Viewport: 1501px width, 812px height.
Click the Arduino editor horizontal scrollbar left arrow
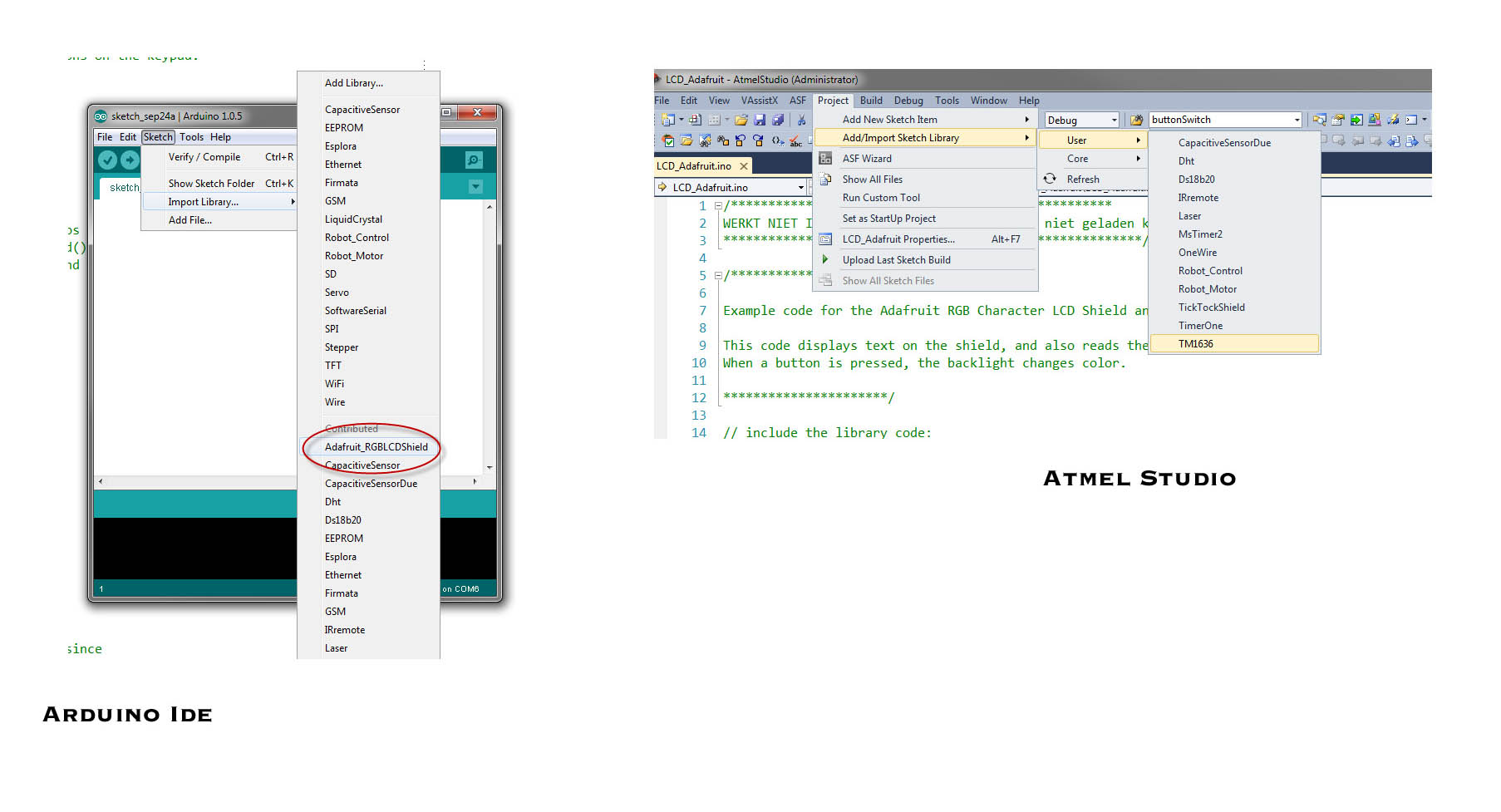coord(101,481)
